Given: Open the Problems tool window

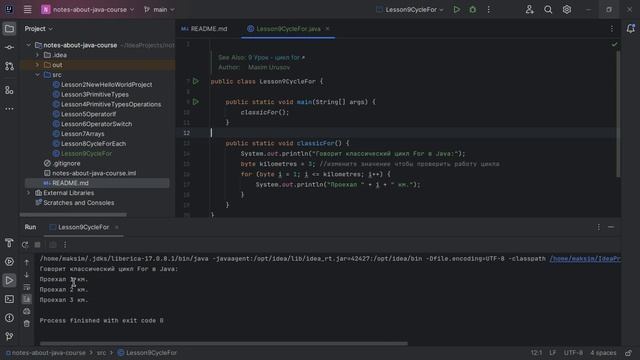Looking at the screenshot, I should [x=9, y=318].
